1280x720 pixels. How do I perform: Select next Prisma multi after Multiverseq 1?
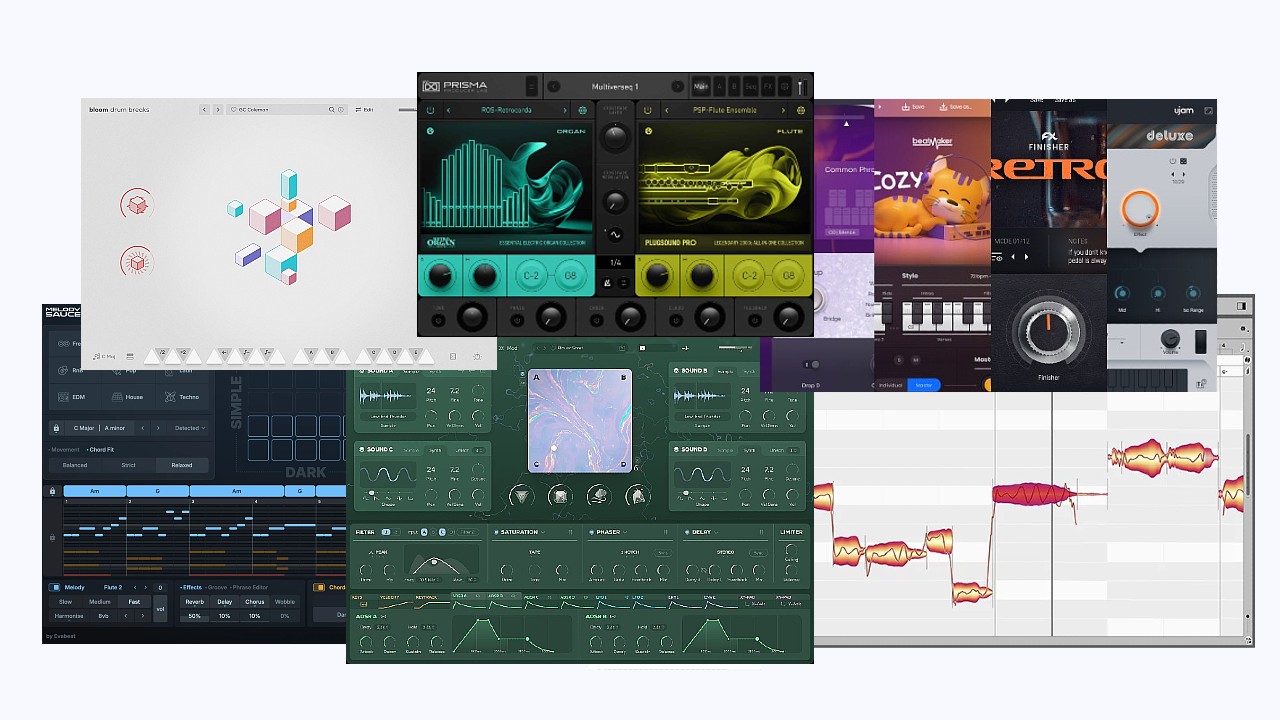[x=677, y=87]
